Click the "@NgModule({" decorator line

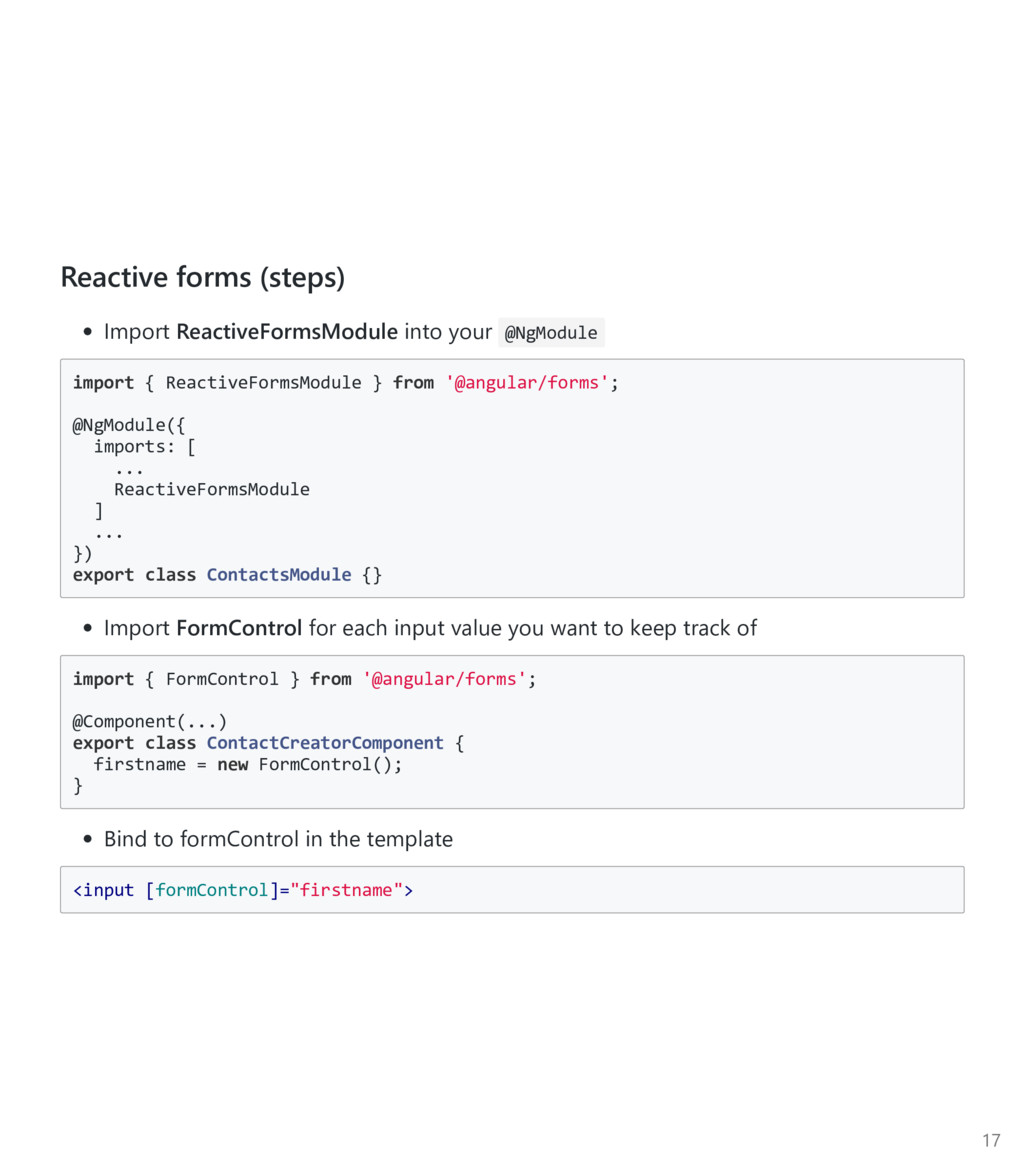(128, 426)
